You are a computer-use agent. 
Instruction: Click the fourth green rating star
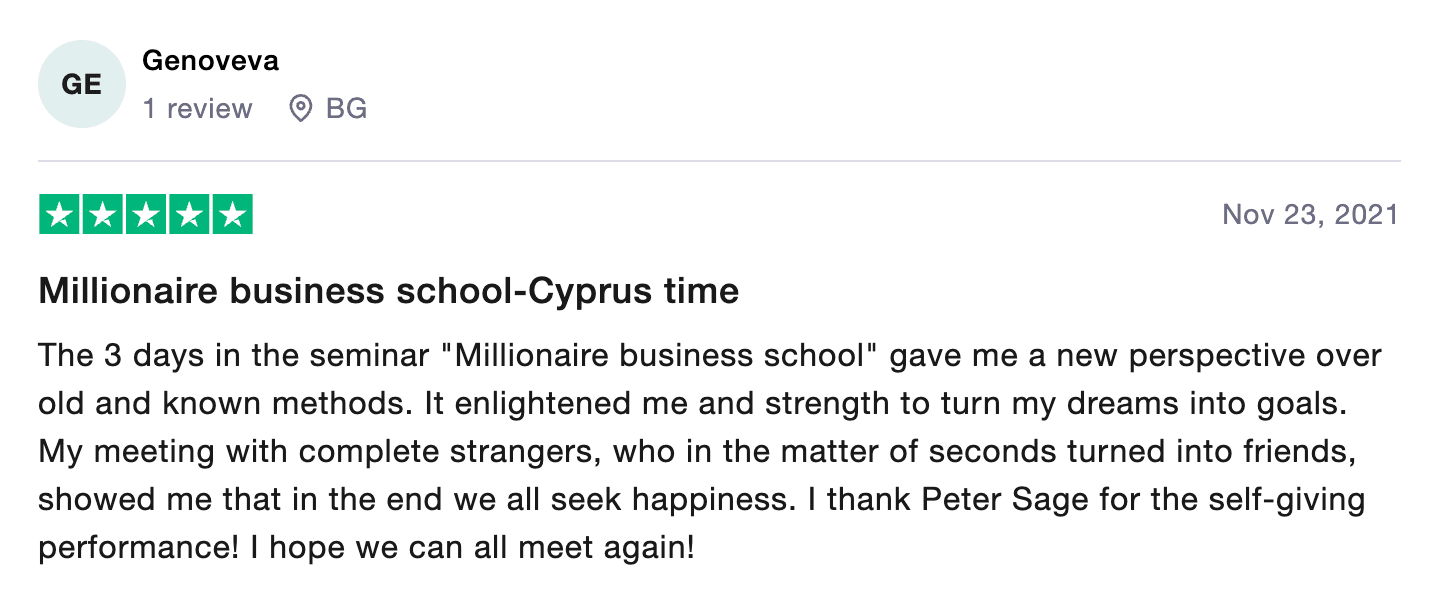pyautogui.click(x=189, y=215)
